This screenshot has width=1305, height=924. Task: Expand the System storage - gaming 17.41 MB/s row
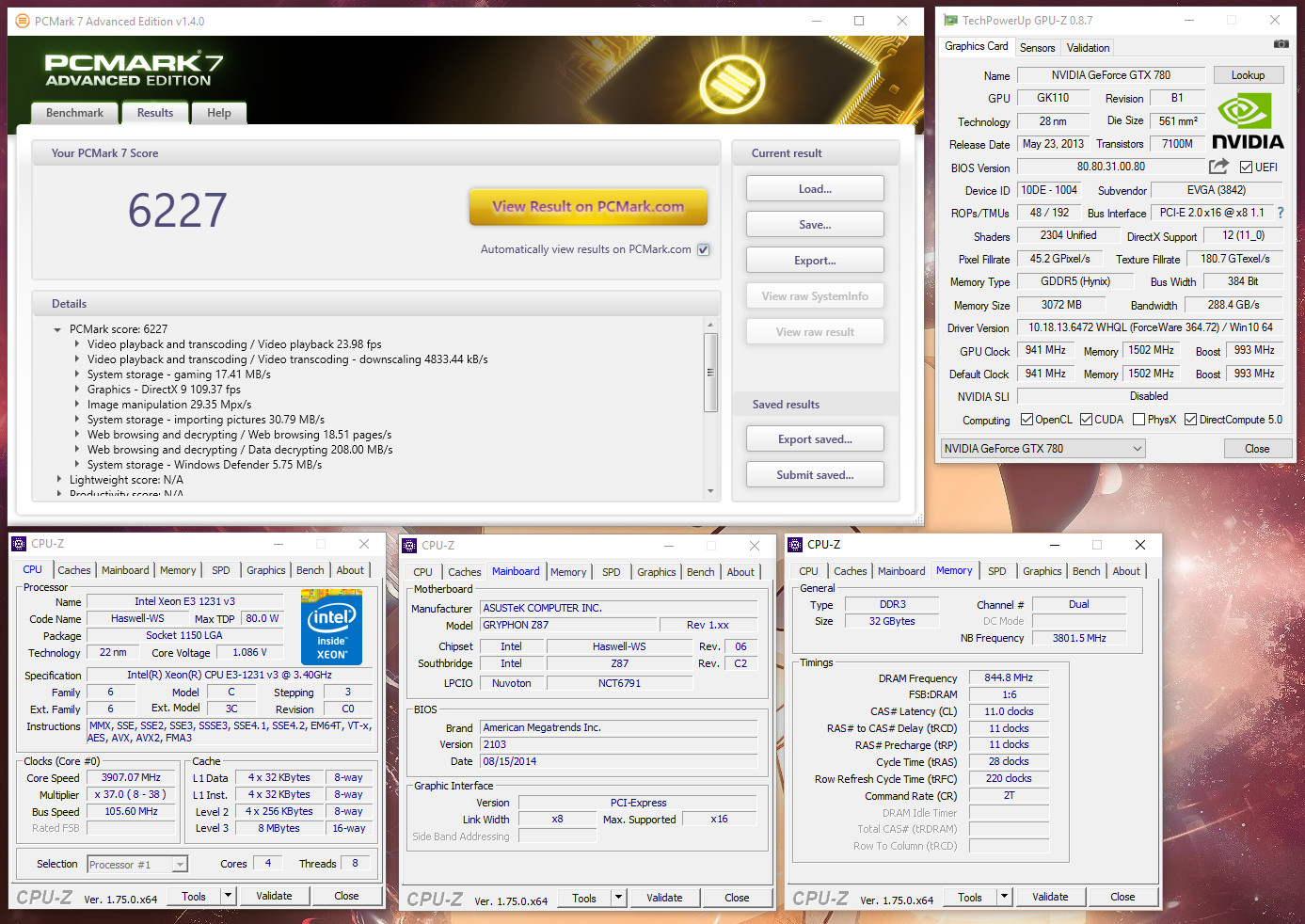coord(77,374)
